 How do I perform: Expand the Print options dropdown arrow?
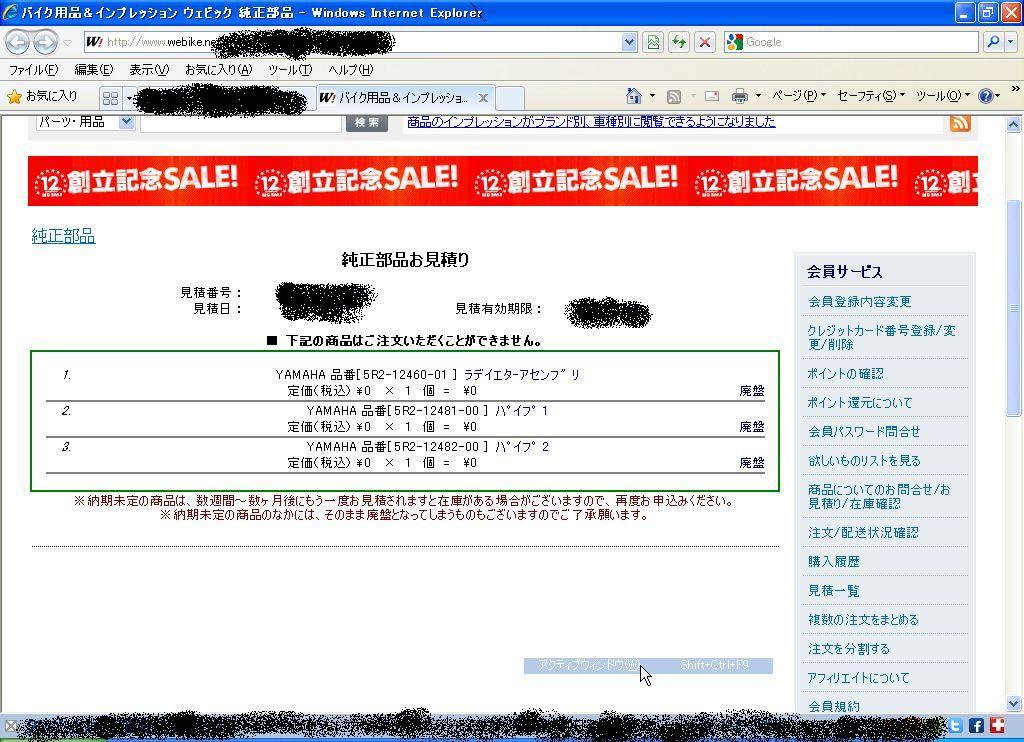click(x=758, y=97)
